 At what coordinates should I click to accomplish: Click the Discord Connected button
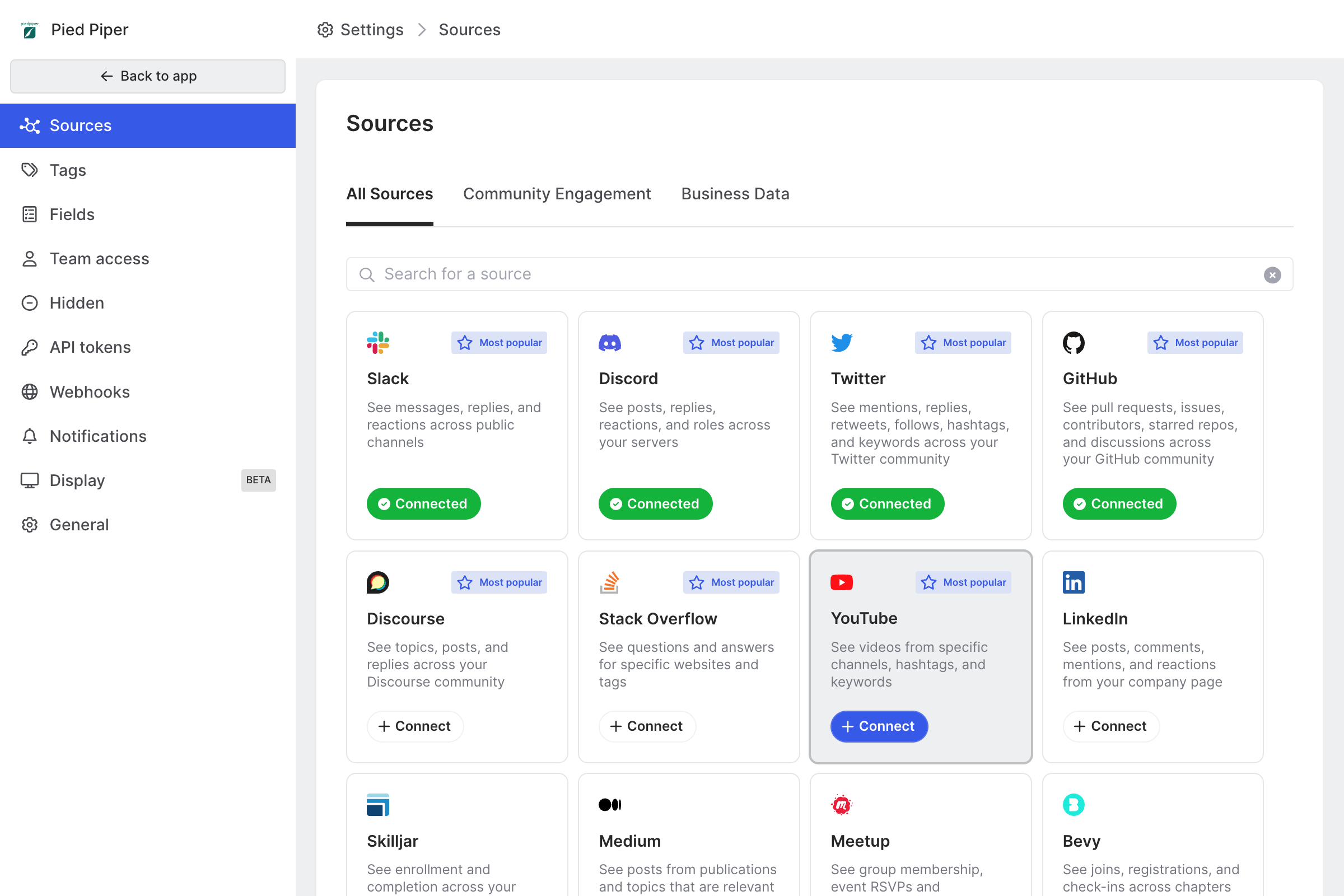(x=655, y=504)
